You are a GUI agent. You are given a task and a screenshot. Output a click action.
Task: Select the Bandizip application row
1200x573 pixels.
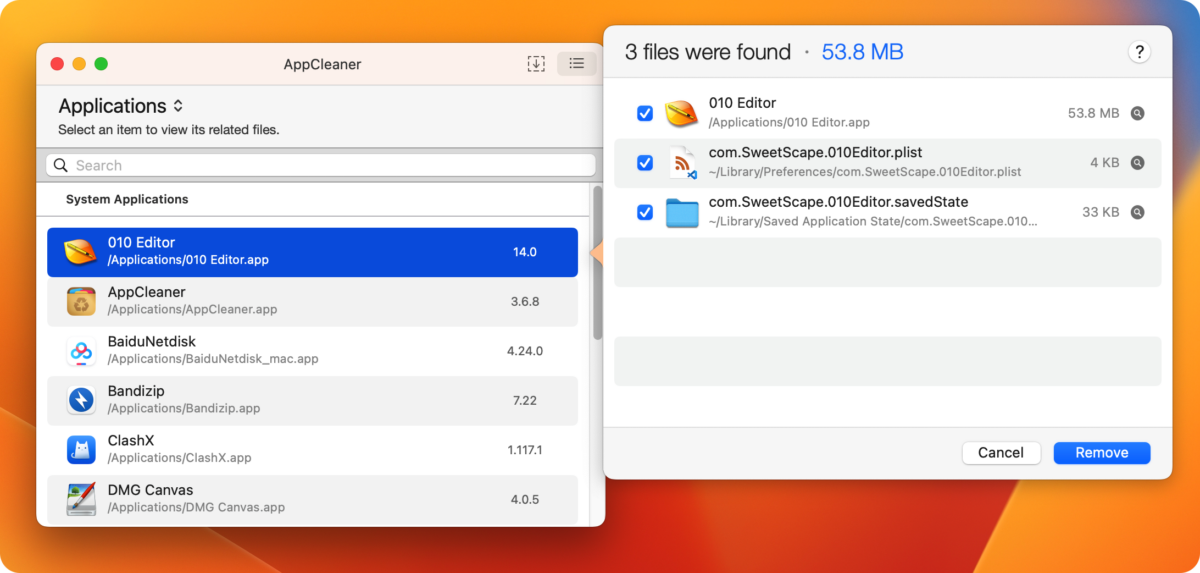click(312, 400)
